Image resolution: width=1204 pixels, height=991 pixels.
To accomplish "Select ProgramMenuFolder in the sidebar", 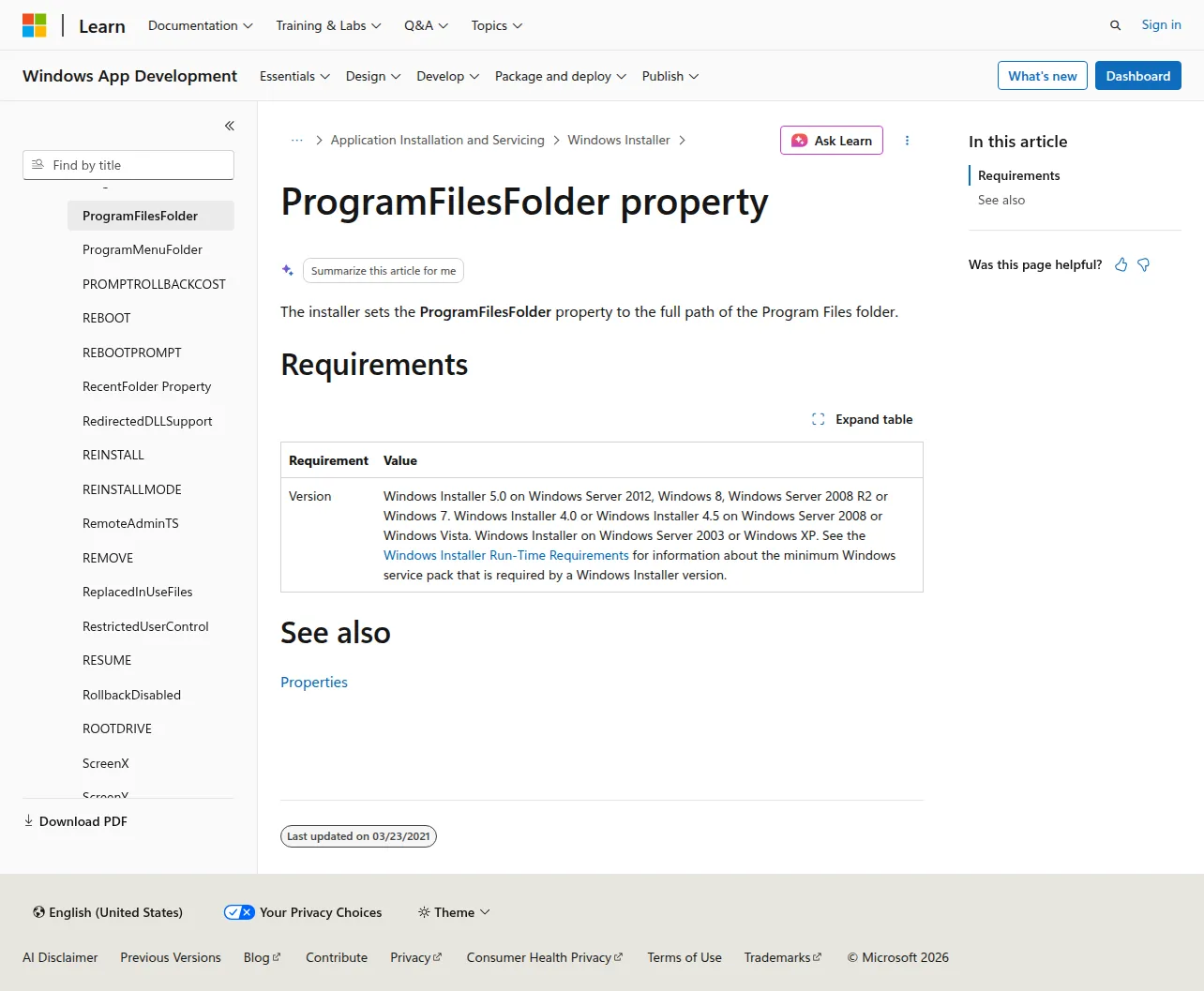I will click(x=143, y=249).
